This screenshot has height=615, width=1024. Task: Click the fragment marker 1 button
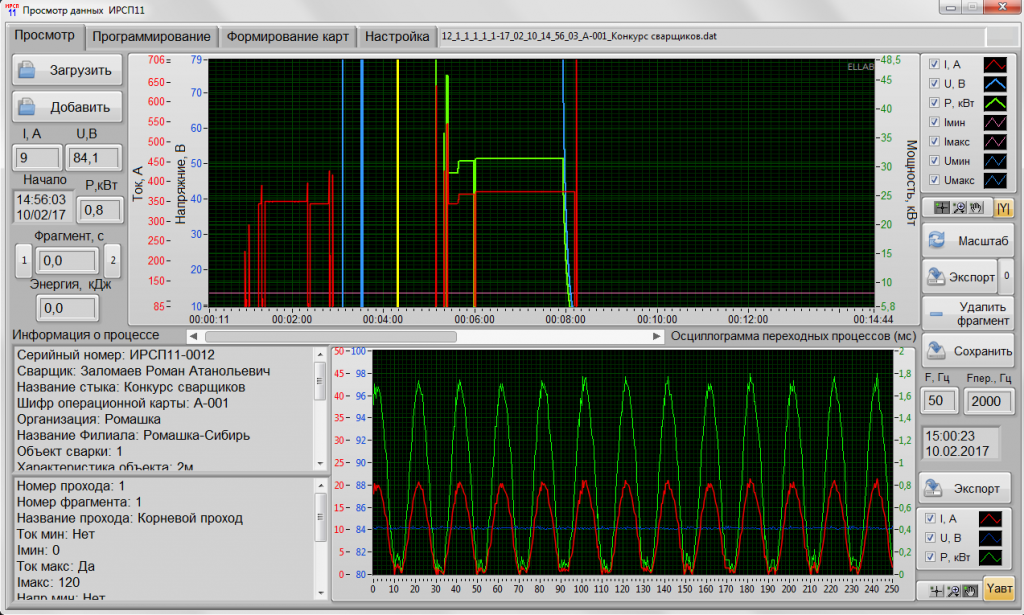(x=24, y=260)
